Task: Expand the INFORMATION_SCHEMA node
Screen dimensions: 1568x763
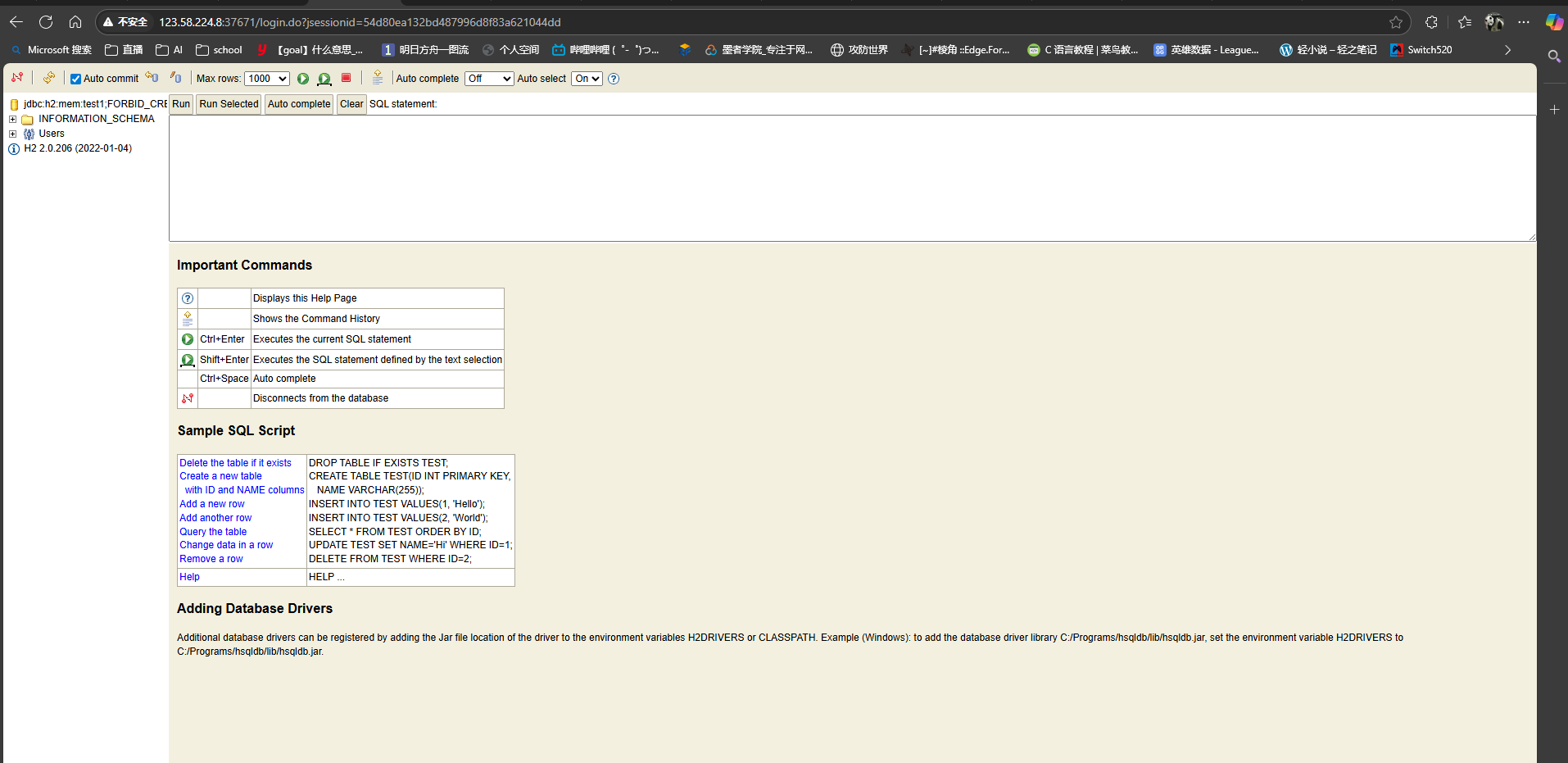Action: pos(12,118)
